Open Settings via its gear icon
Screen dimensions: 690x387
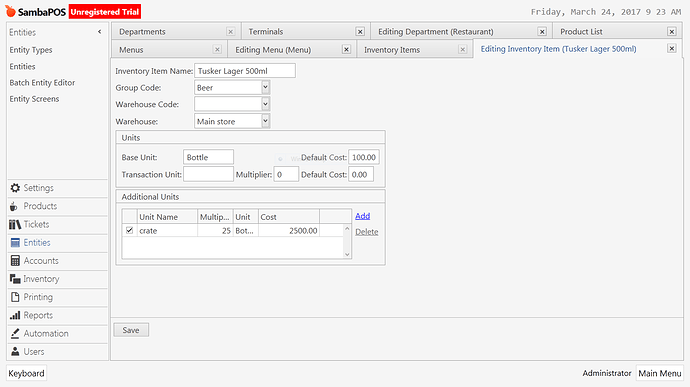[x=15, y=188]
